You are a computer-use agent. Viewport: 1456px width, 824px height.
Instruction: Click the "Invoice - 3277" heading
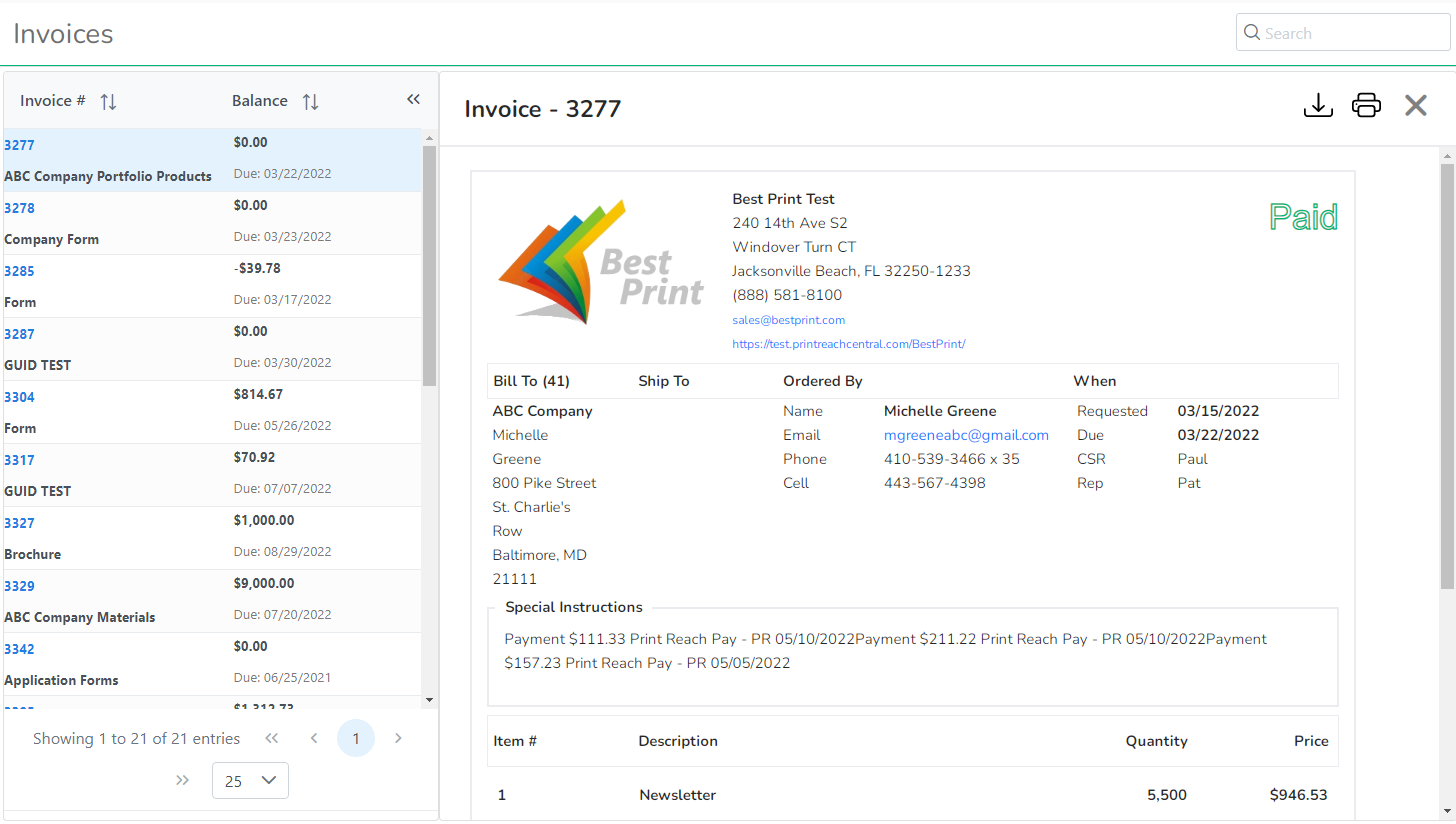tap(543, 109)
